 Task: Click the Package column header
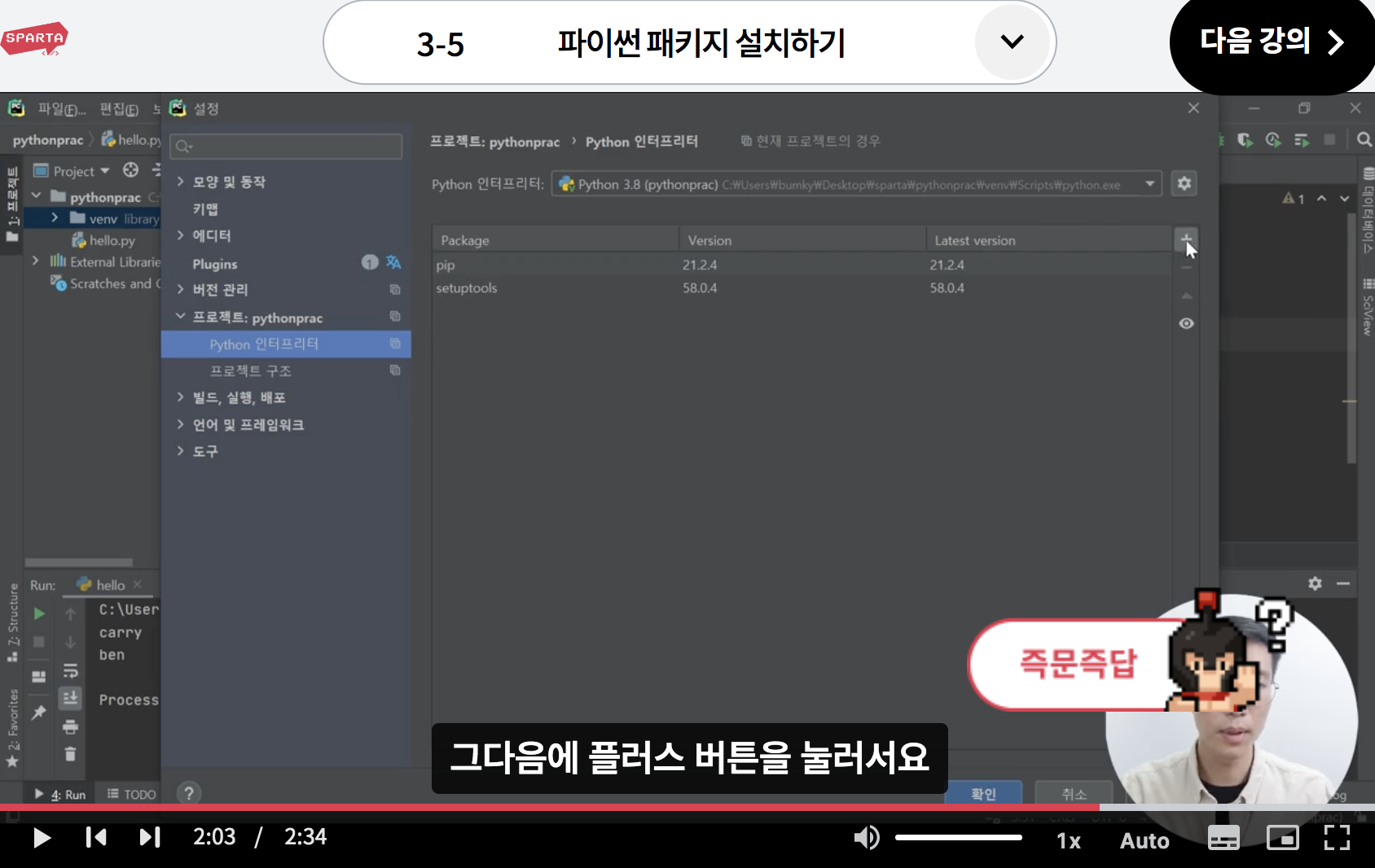pos(556,240)
